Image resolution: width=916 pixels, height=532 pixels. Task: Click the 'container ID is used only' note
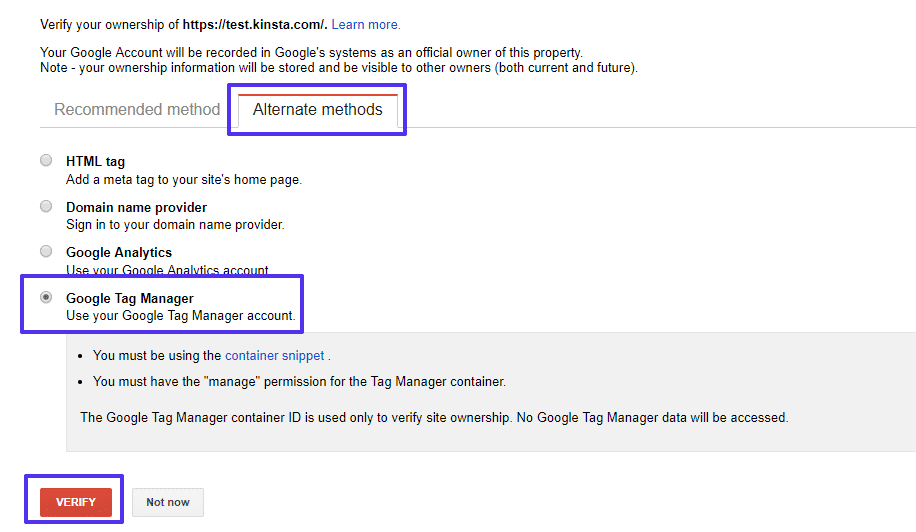pos(434,418)
